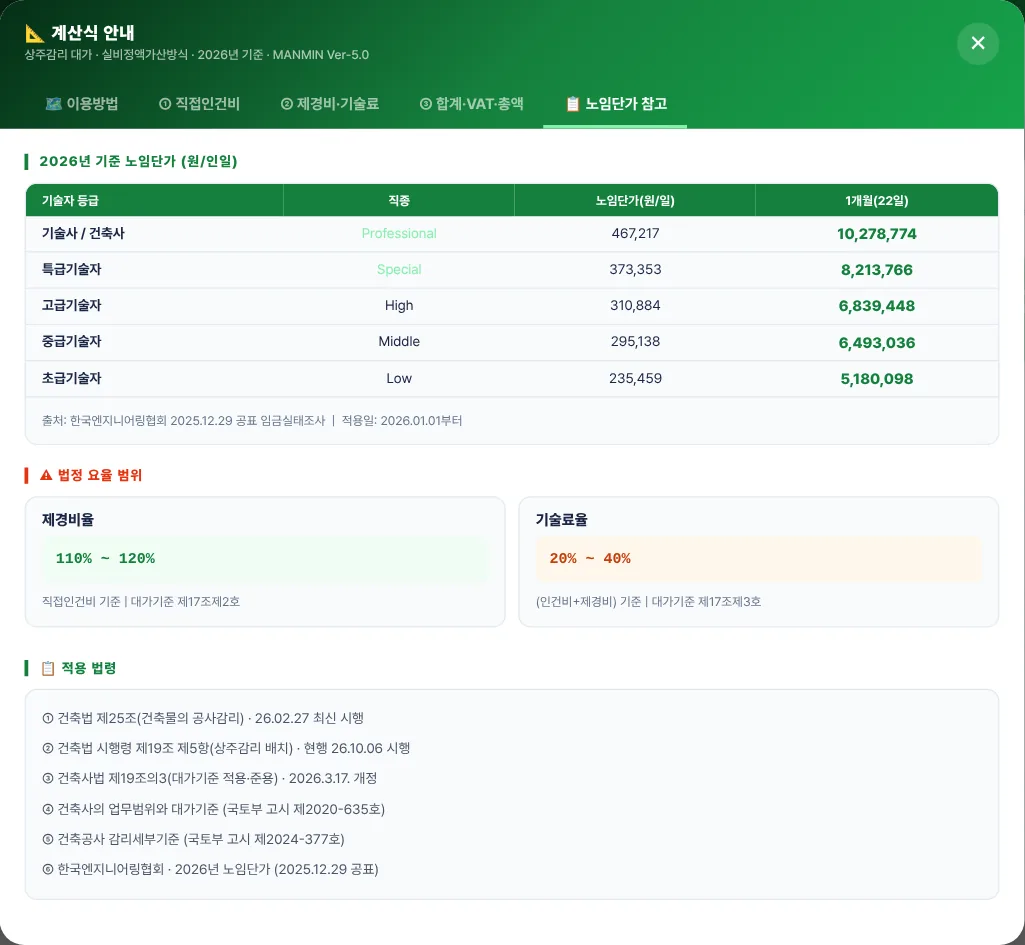Click the map icon on 이용방법 tab
The height and width of the screenshot is (945, 1025).
[53, 103]
